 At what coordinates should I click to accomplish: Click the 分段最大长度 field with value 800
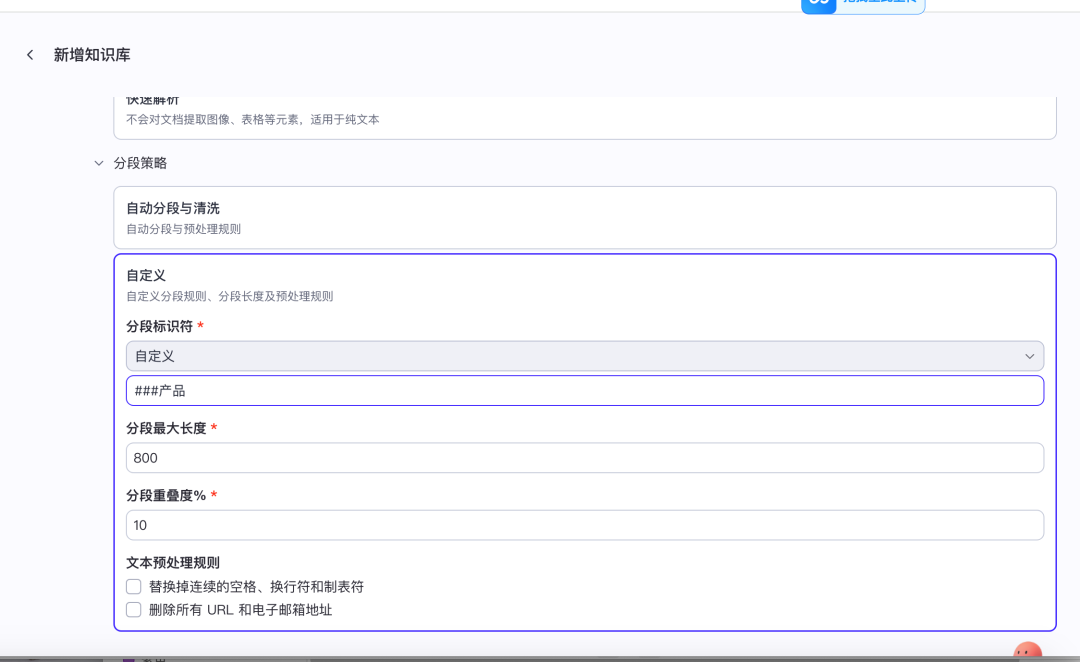[x=585, y=458]
